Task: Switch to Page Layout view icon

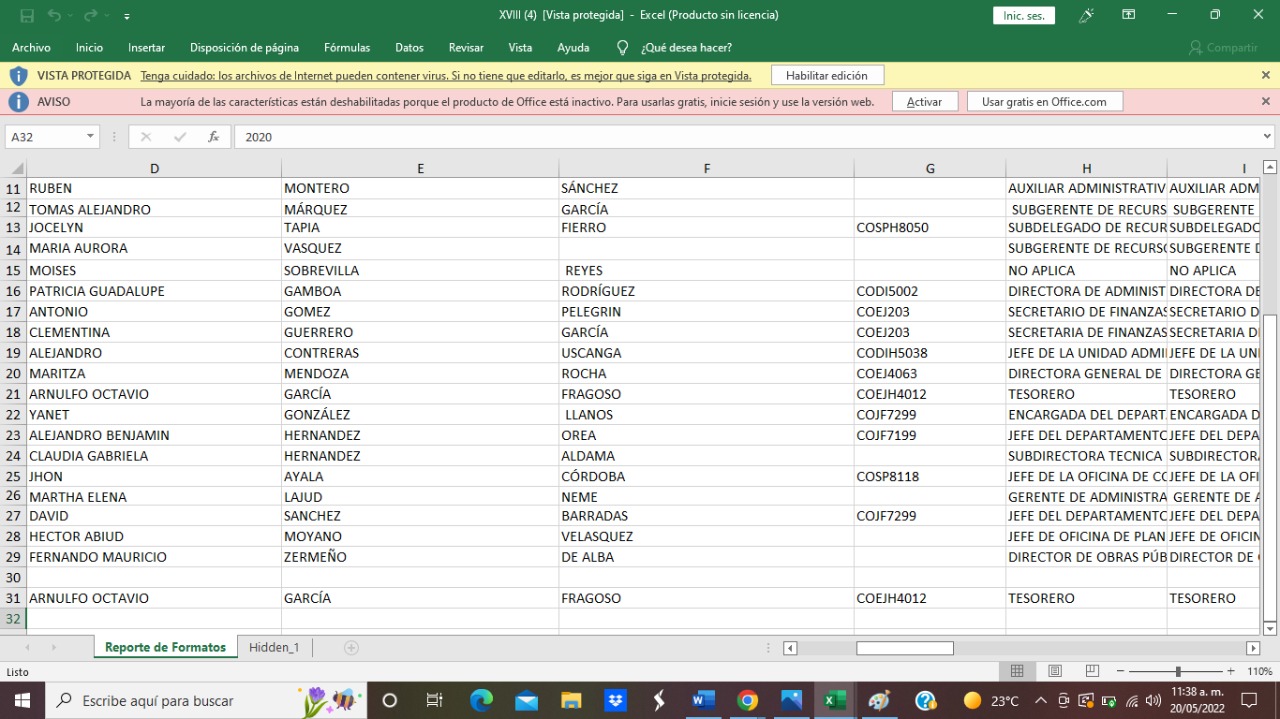Action: point(1054,671)
